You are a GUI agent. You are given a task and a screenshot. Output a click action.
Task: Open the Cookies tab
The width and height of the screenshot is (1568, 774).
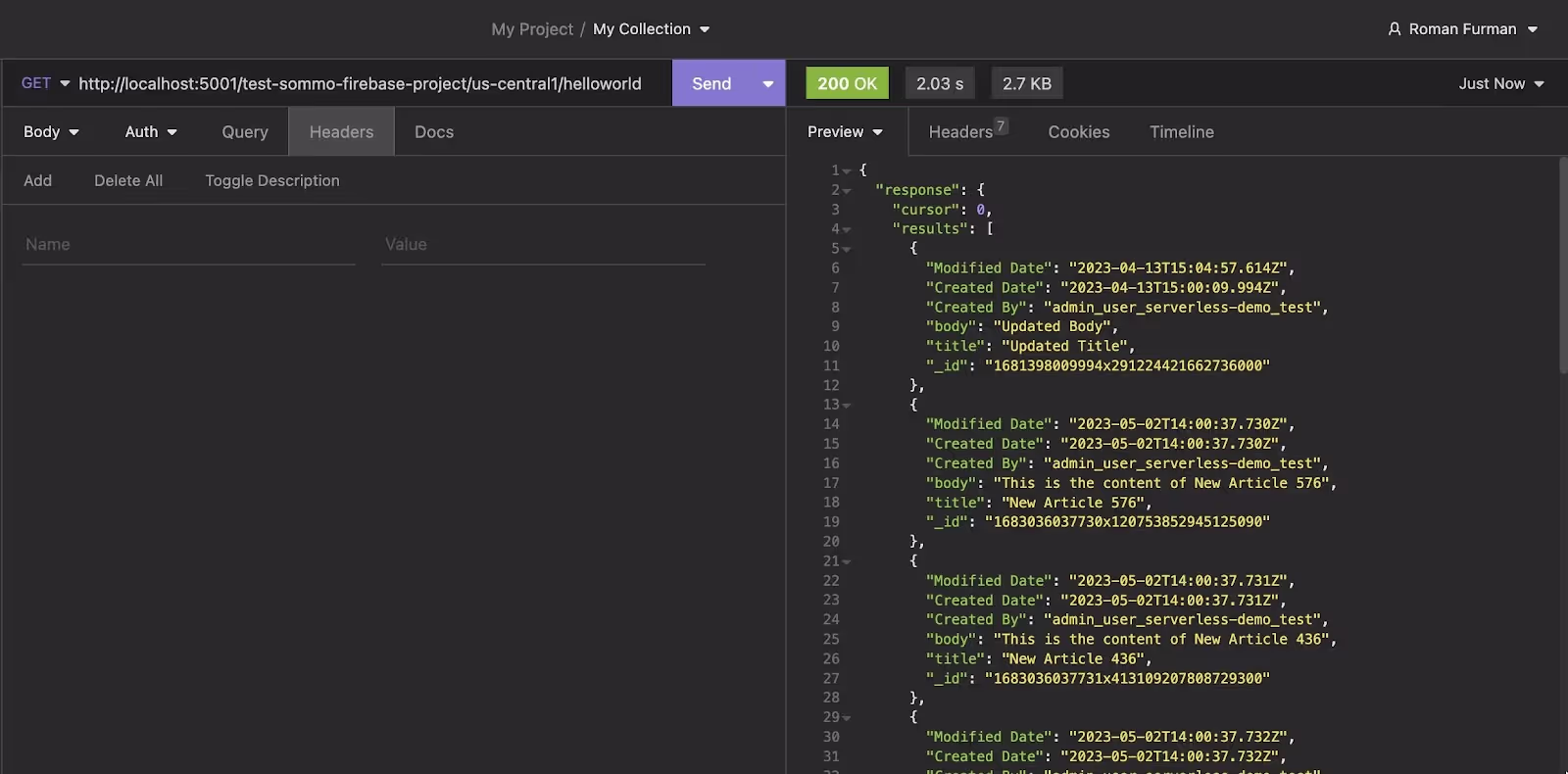click(1079, 131)
